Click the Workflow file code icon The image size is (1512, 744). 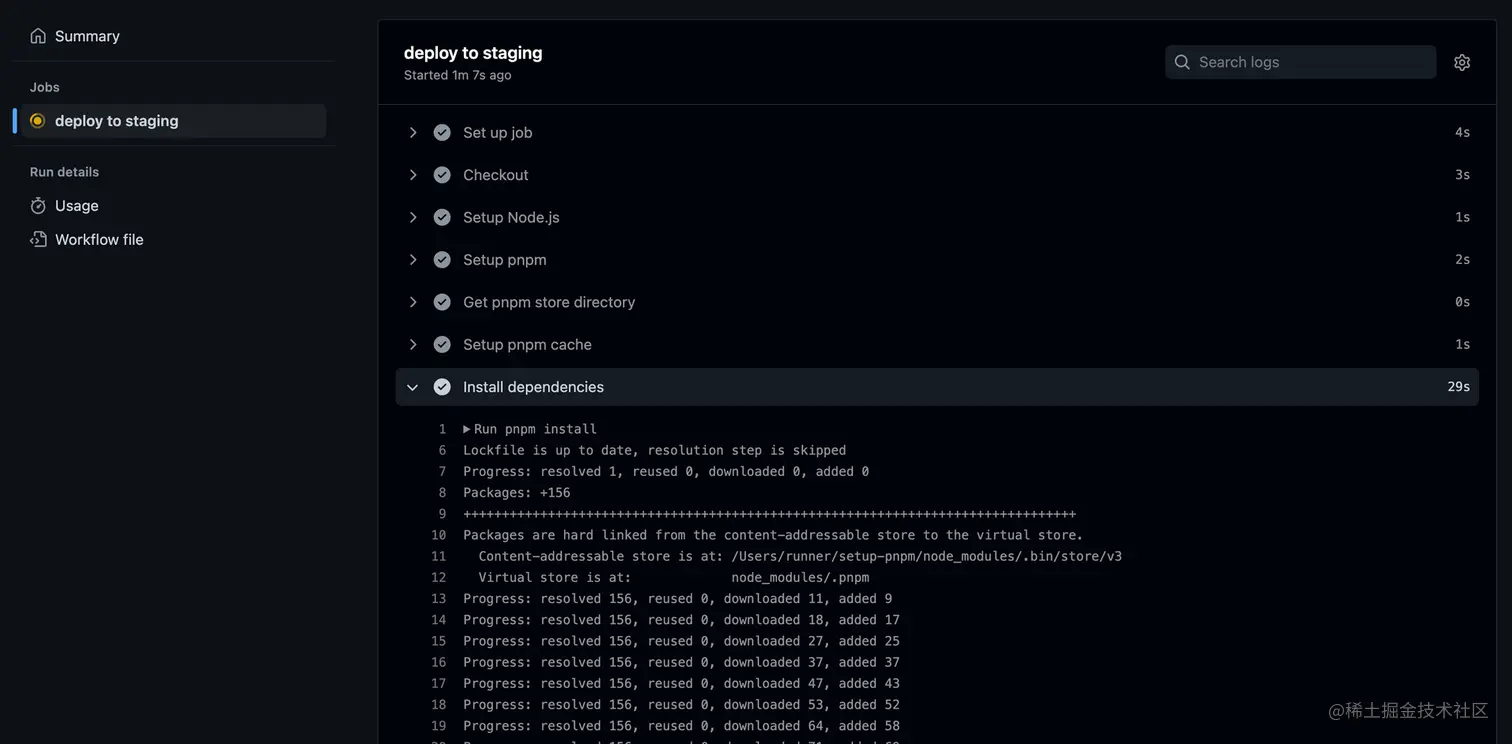pos(38,240)
